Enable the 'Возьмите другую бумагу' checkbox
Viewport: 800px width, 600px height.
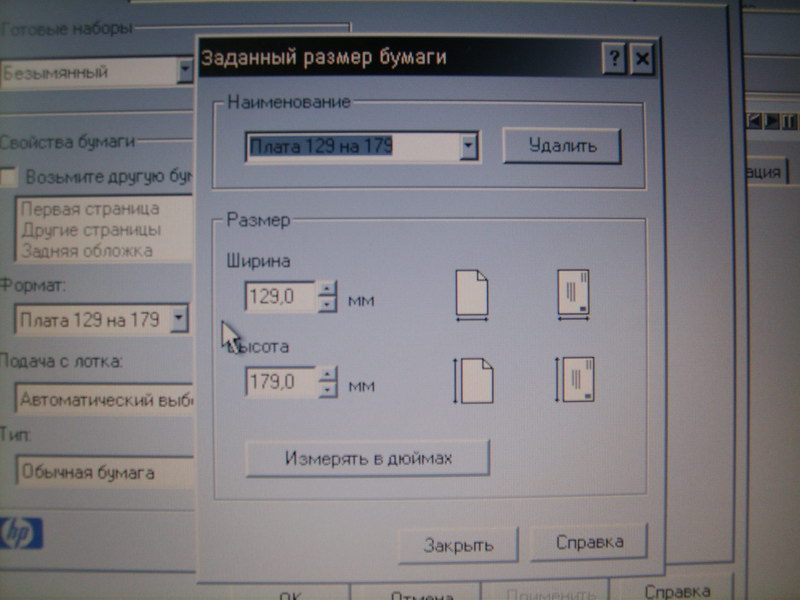tap(9, 177)
